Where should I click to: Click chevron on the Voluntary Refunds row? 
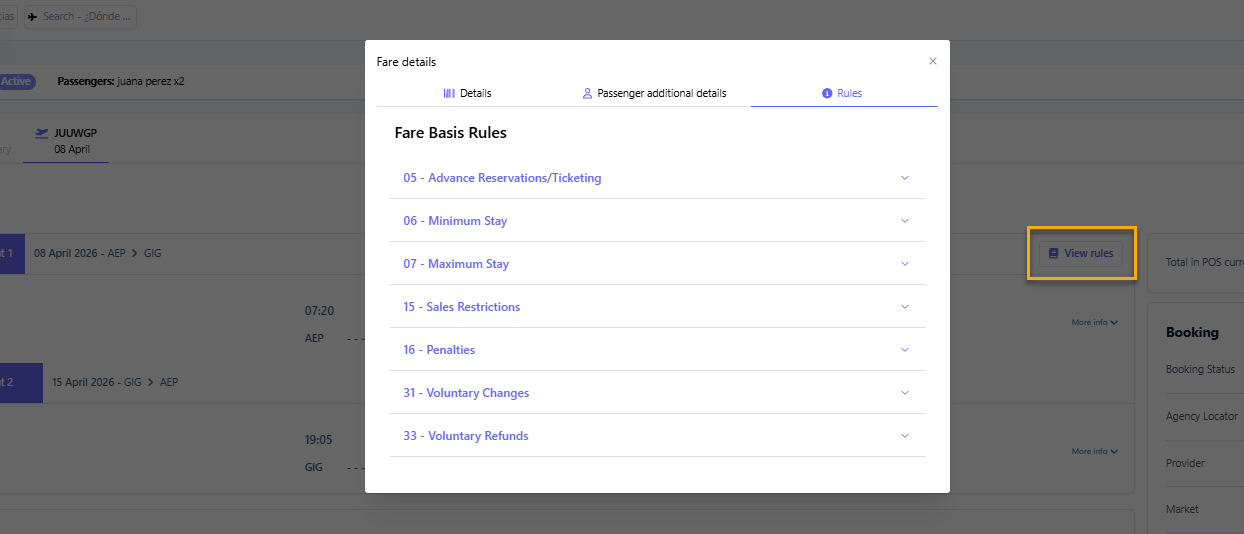[905, 436]
